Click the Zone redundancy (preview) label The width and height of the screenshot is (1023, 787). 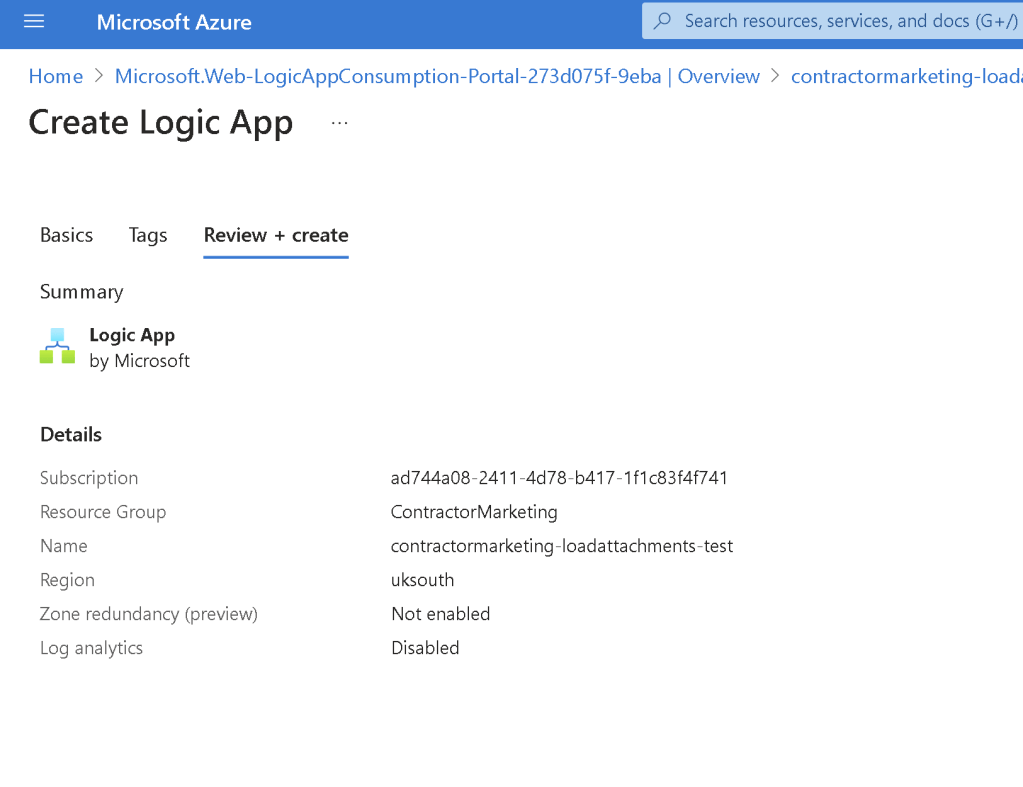(x=149, y=613)
